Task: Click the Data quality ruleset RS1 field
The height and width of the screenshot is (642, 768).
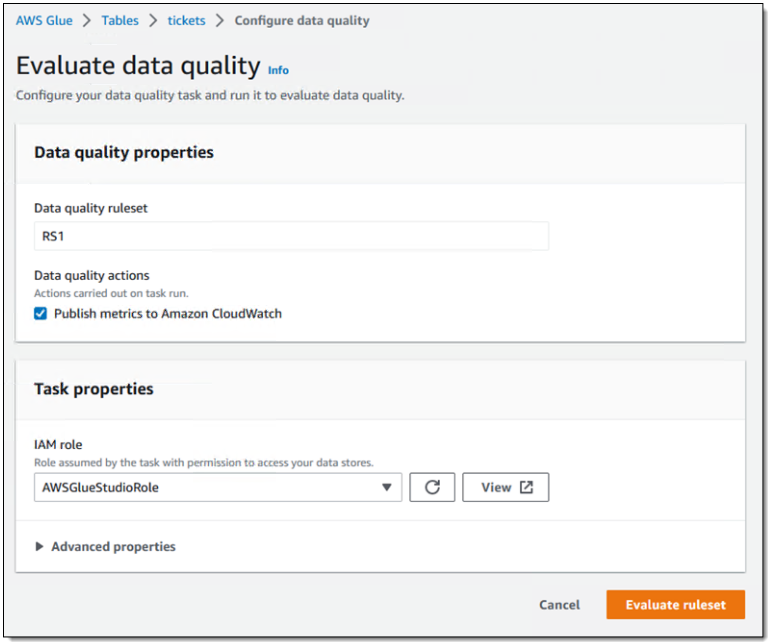Action: 290,236
